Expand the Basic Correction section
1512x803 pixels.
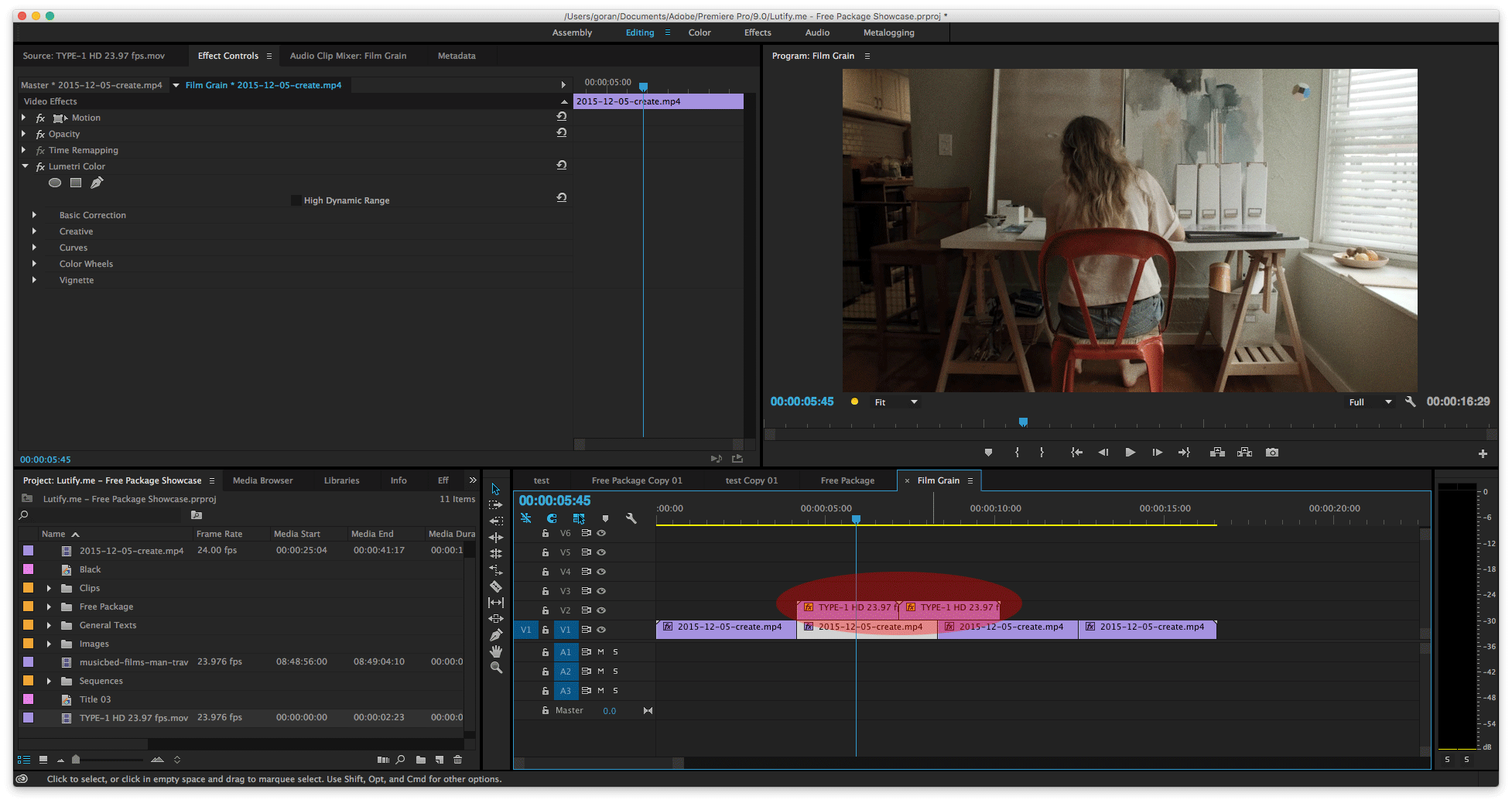coord(34,215)
